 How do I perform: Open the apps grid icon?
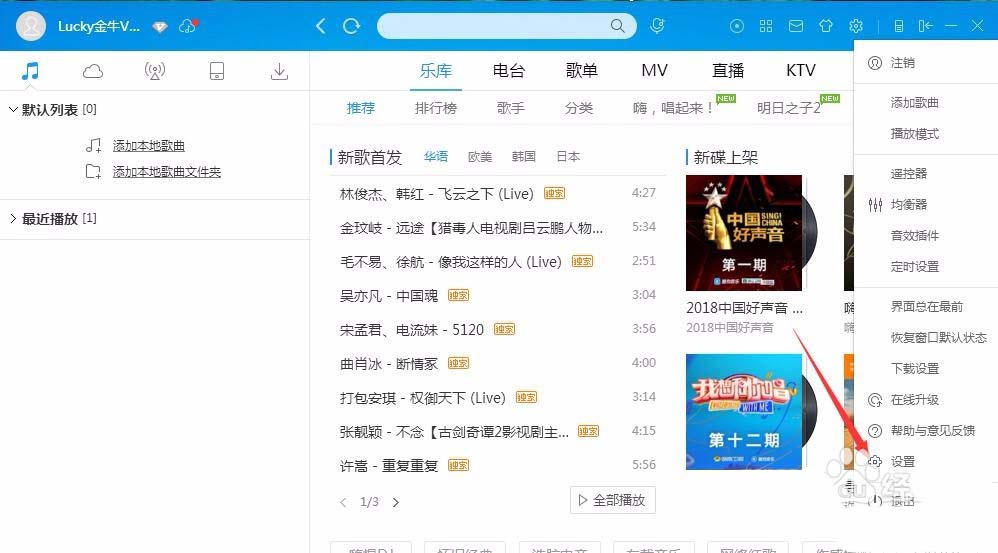pyautogui.click(x=766, y=26)
